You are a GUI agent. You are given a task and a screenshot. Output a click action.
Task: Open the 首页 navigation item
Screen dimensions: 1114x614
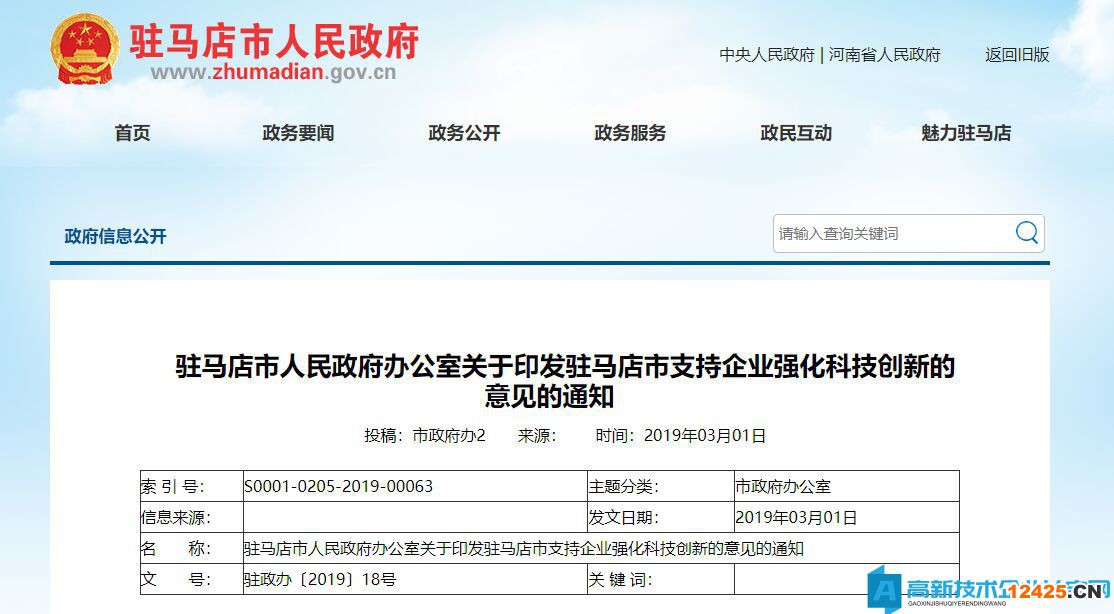click(x=132, y=133)
